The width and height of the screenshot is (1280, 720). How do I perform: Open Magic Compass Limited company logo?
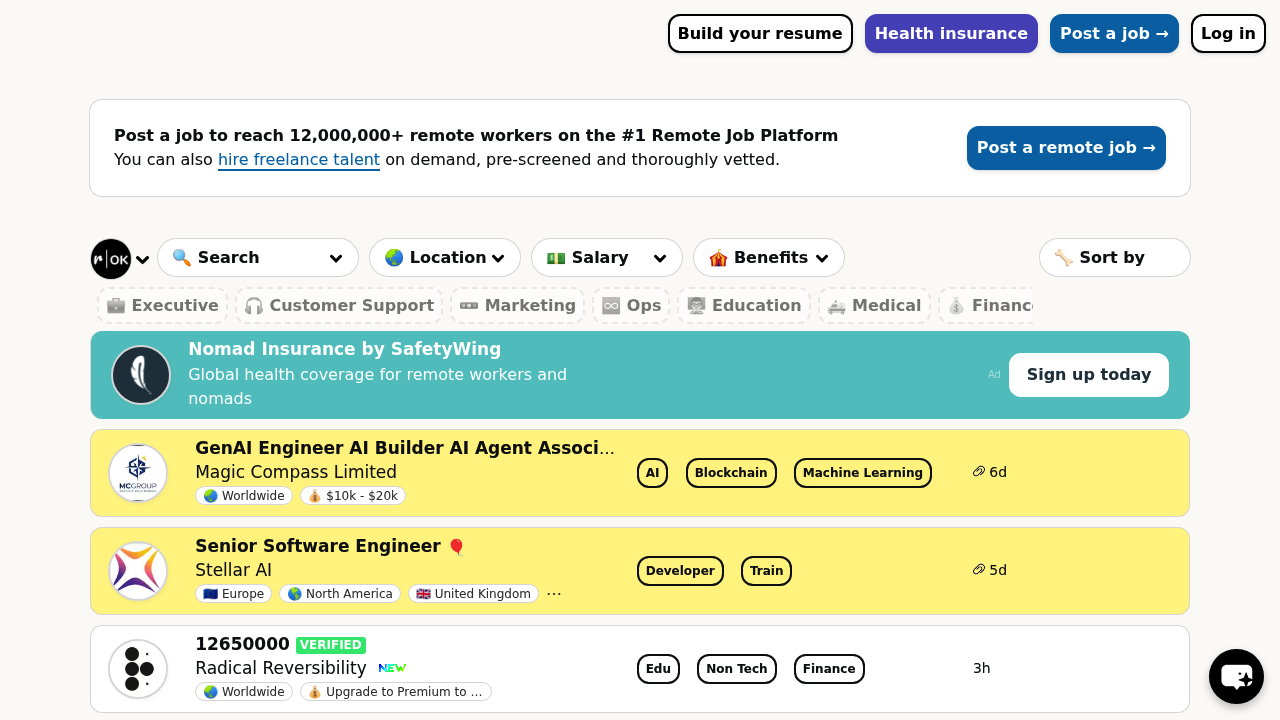point(138,473)
